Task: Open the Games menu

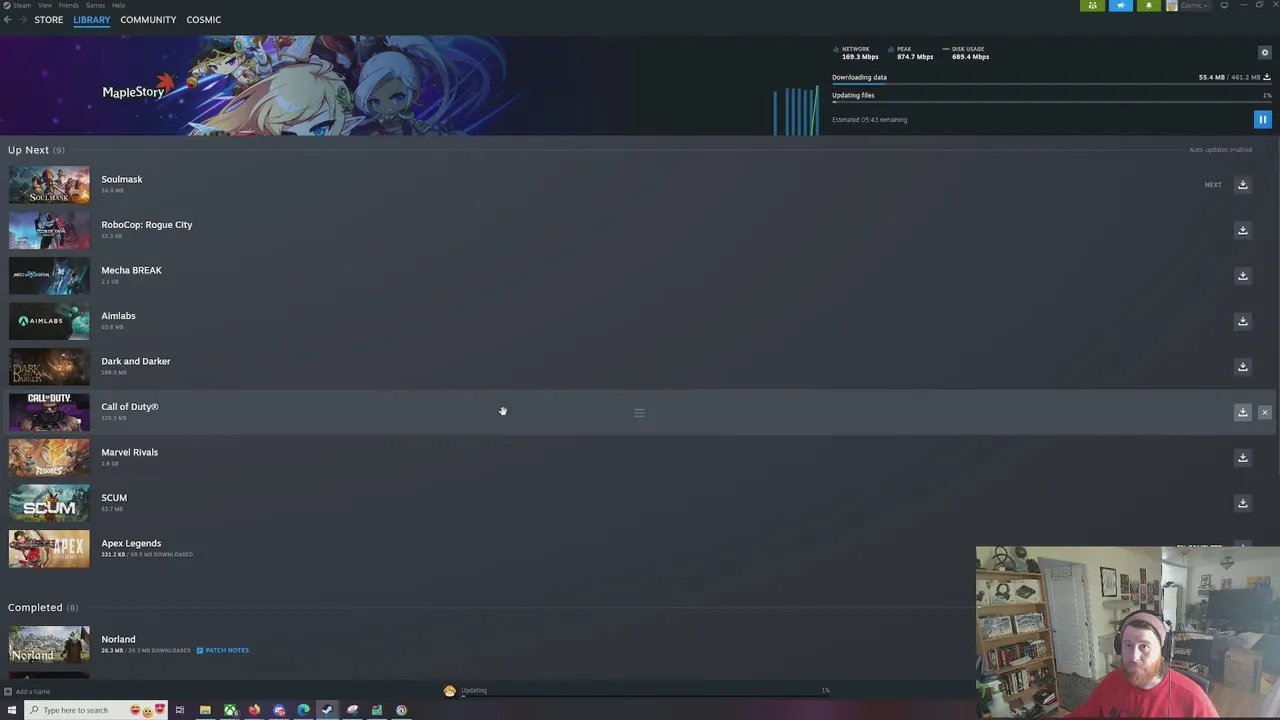Action: 95,5
